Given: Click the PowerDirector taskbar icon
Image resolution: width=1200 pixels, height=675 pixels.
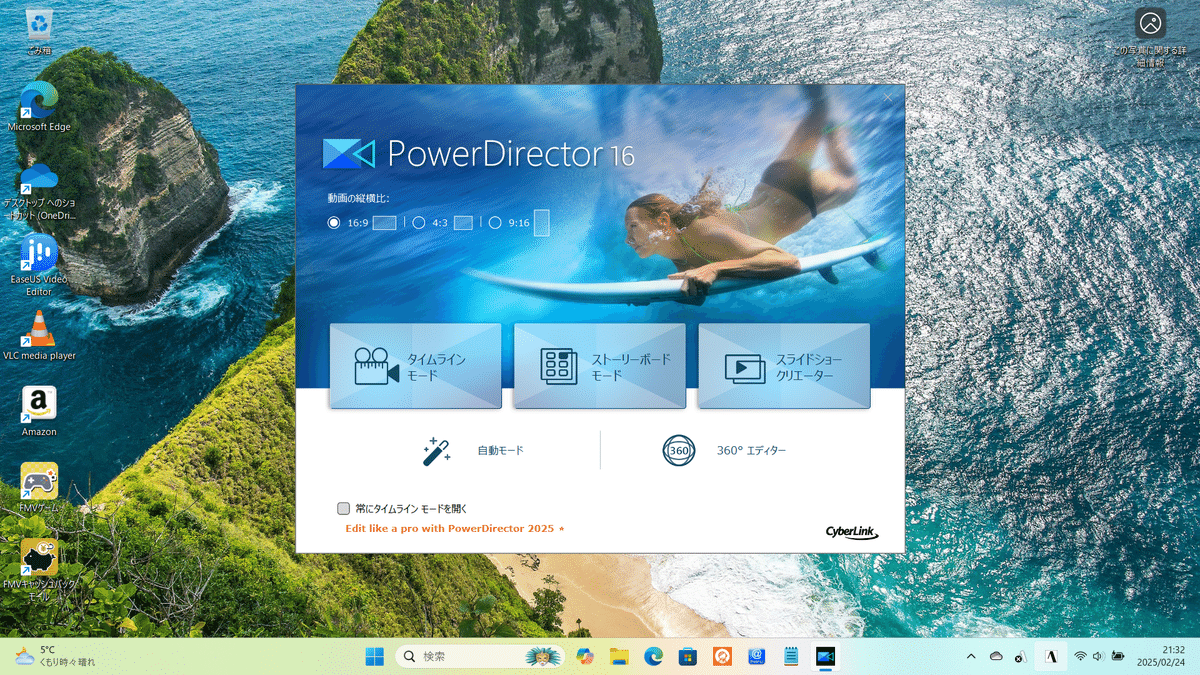Looking at the screenshot, I should (825, 656).
